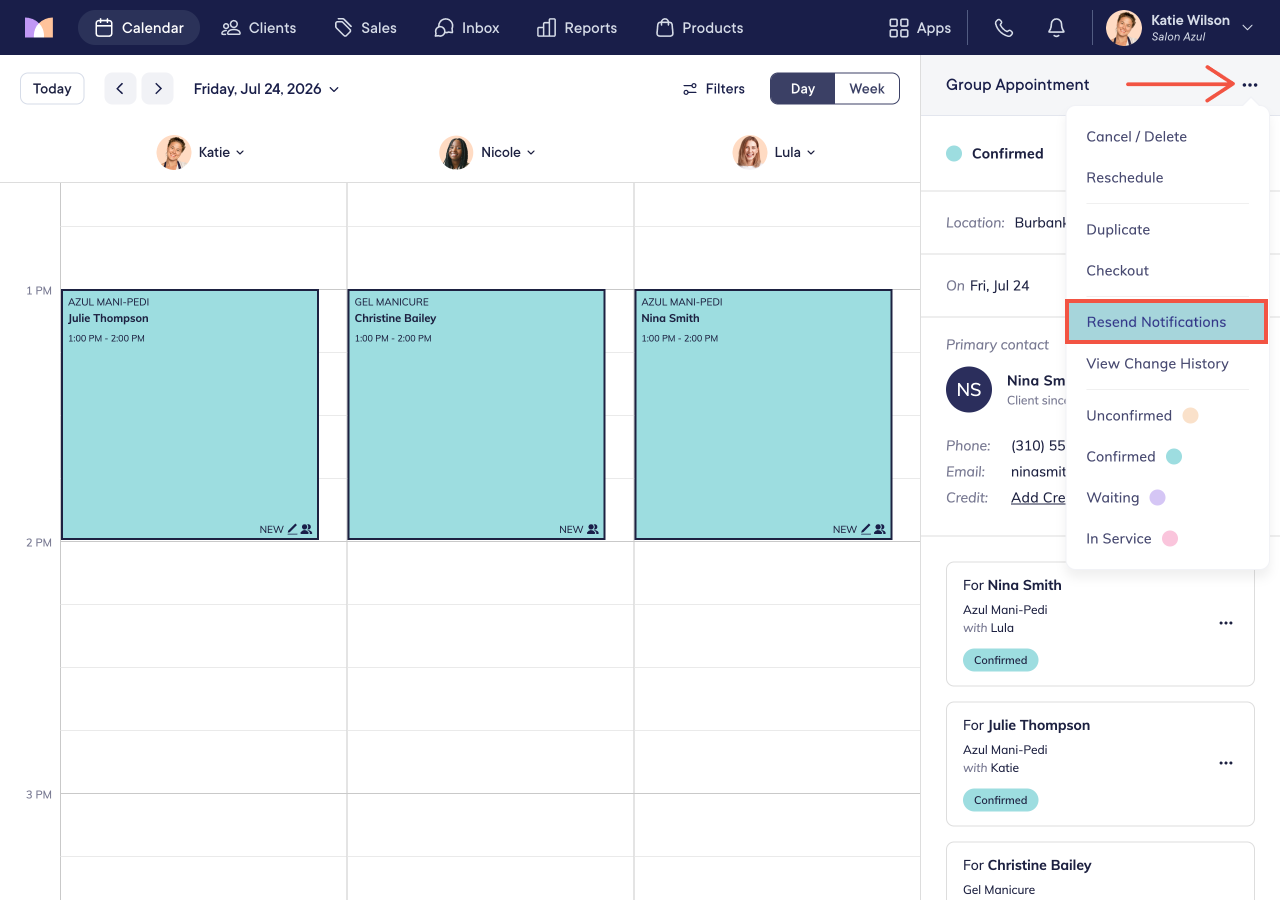Click group icon on Christine Bailey's appointment
Viewport: 1280px width, 900px height.
(x=593, y=529)
